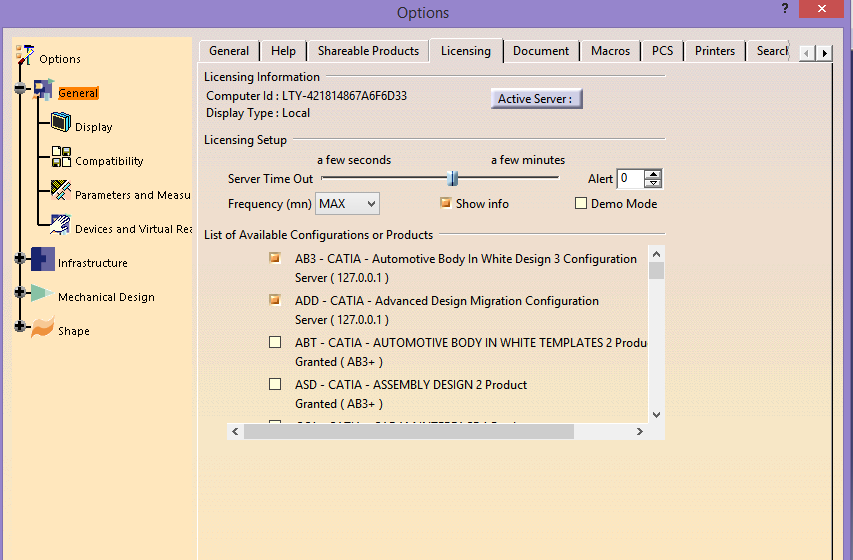The height and width of the screenshot is (560, 853).
Task: Open the Printers tab
Action: [x=715, y=51]
